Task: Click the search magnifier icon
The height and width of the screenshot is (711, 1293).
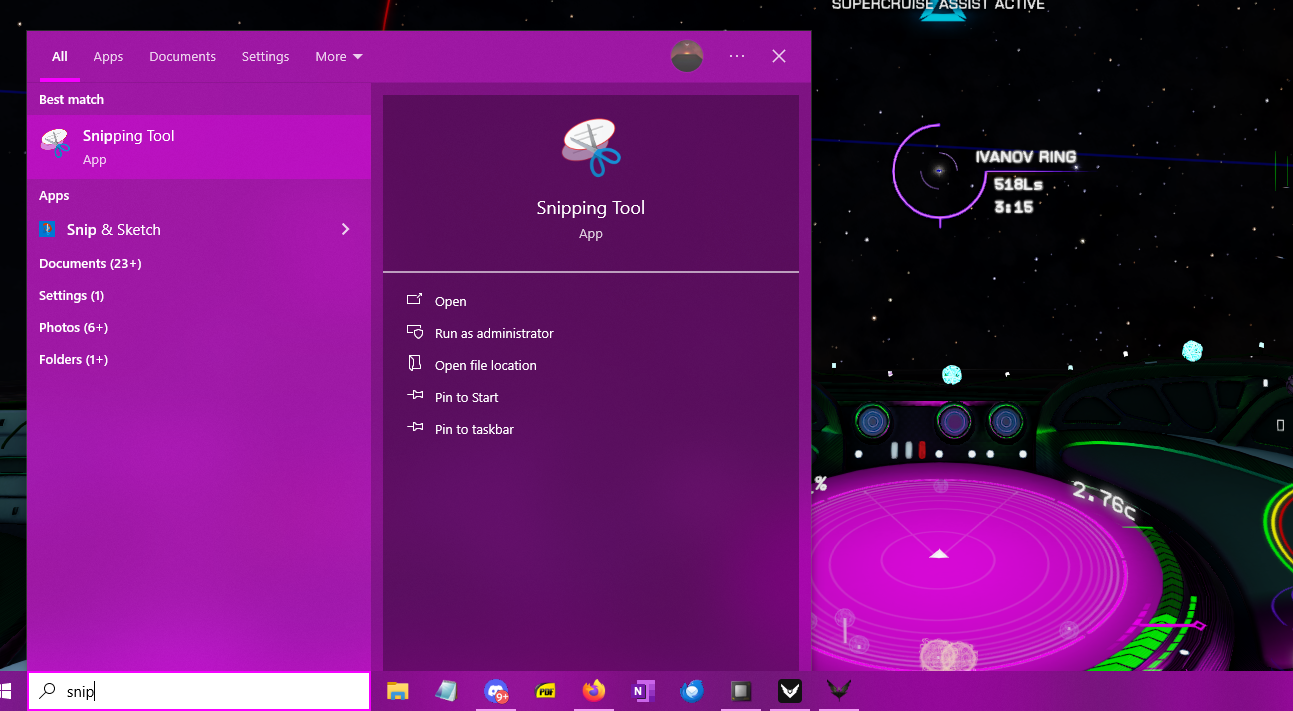Action: click(48, 691)
